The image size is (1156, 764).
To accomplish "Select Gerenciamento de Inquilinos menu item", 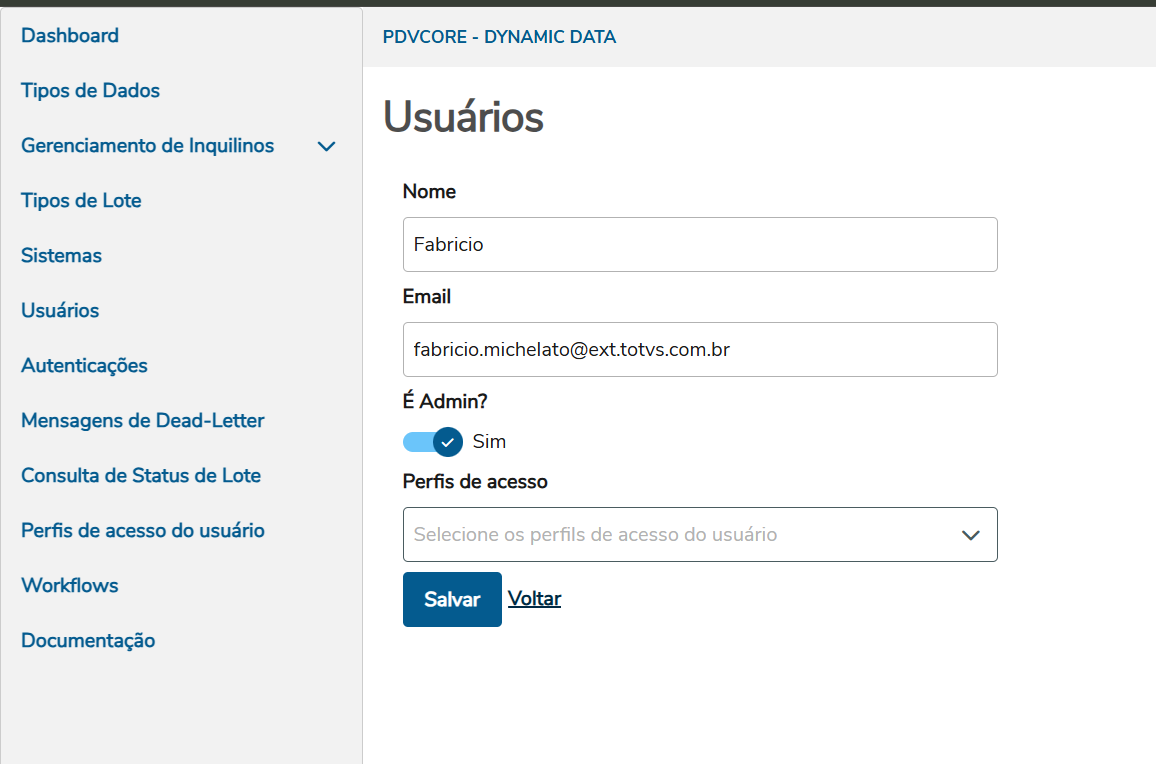I will [147, 146].
